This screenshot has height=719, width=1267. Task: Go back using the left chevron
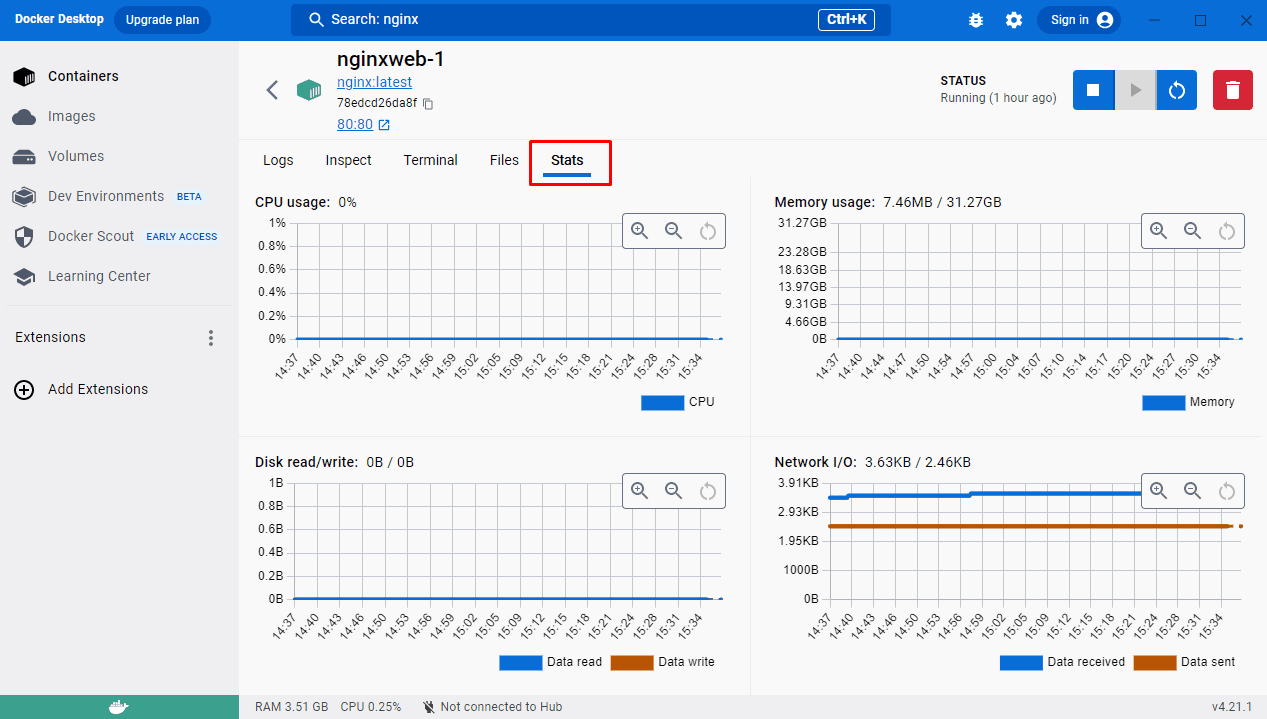coord(272,90)
